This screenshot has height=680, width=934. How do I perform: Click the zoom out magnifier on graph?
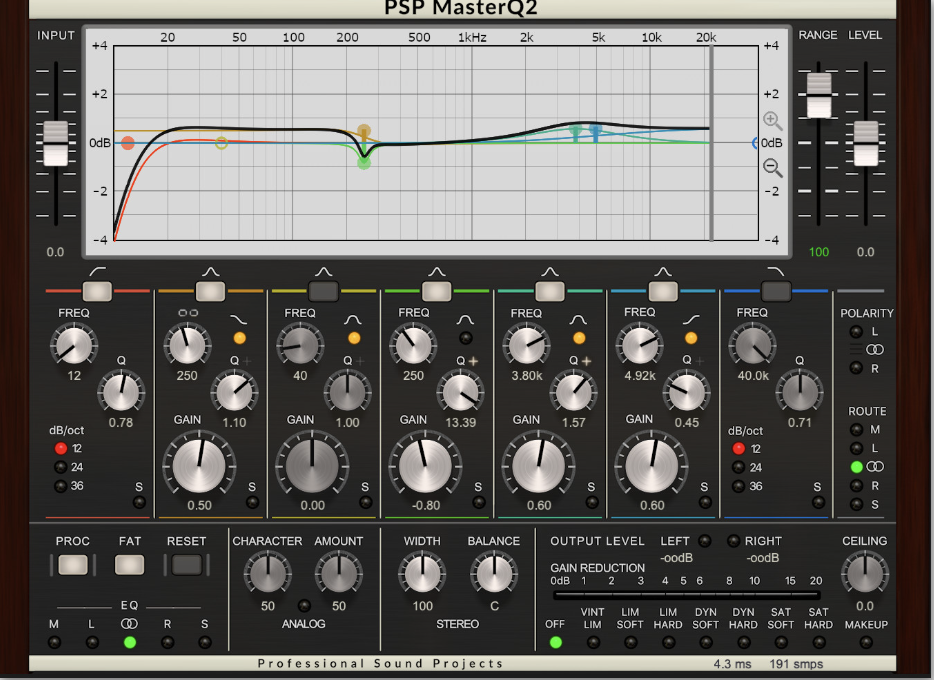pos(773,167)
